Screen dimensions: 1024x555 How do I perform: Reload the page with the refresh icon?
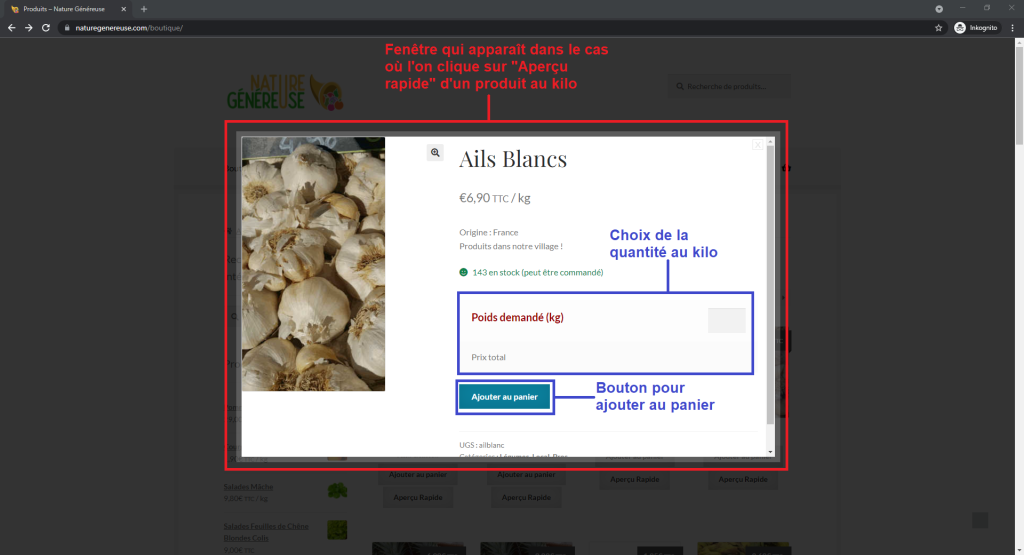46,28
